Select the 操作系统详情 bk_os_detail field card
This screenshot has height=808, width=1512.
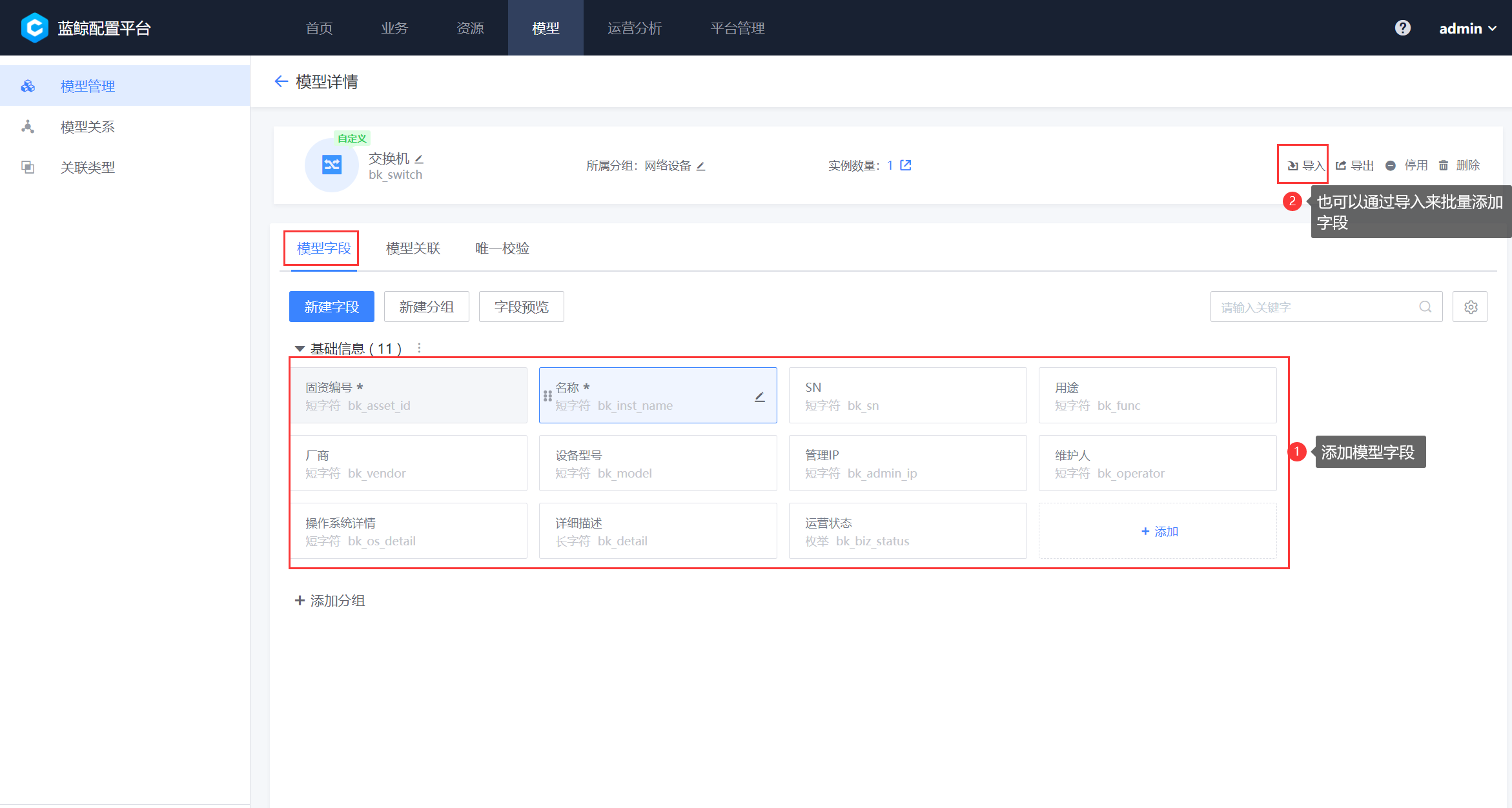pos(409,531)
